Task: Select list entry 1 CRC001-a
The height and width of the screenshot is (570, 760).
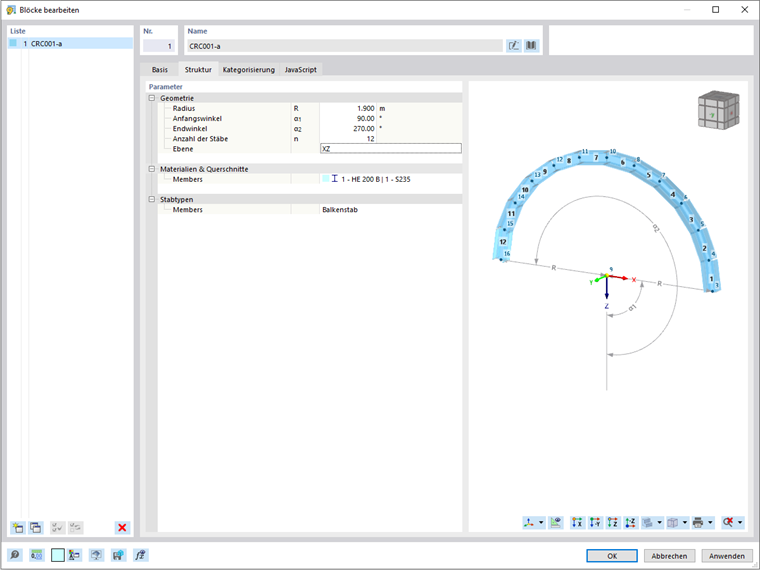Action: click(x=70, y=44)
